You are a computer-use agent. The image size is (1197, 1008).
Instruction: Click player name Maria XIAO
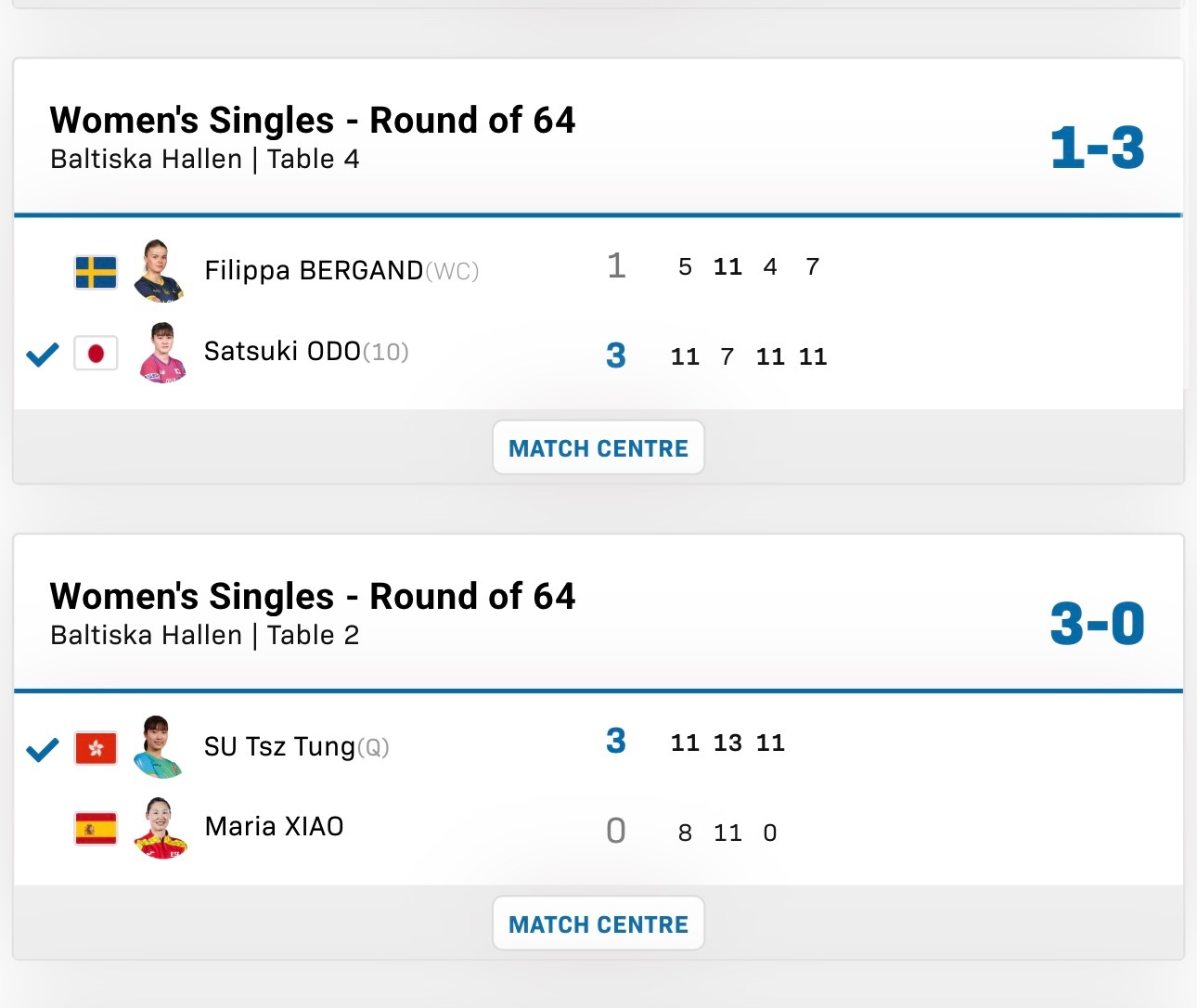pos(274,826)
